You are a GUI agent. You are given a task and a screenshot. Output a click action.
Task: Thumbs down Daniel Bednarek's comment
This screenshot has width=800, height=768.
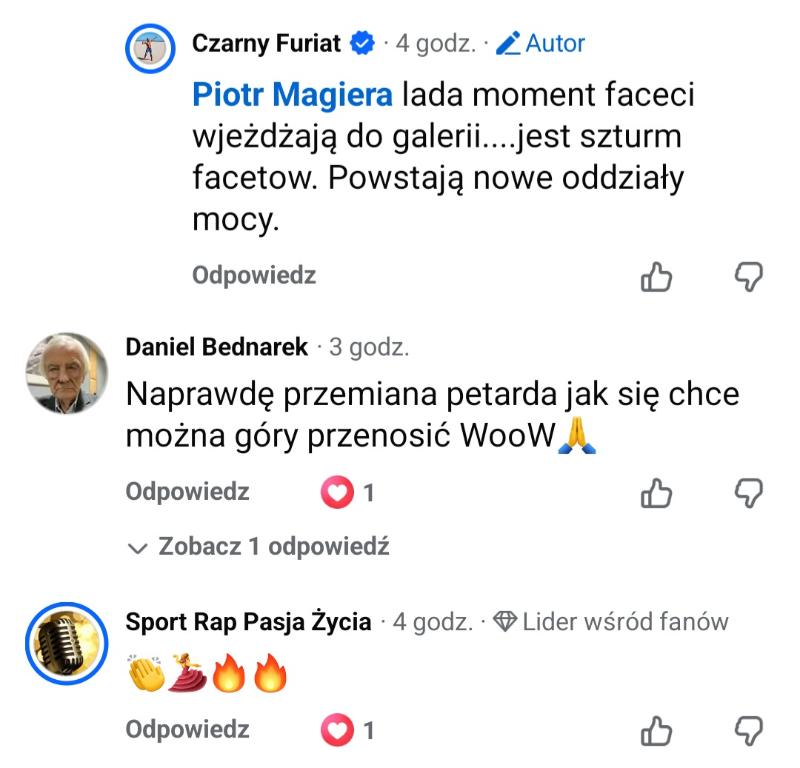point(749,492)
